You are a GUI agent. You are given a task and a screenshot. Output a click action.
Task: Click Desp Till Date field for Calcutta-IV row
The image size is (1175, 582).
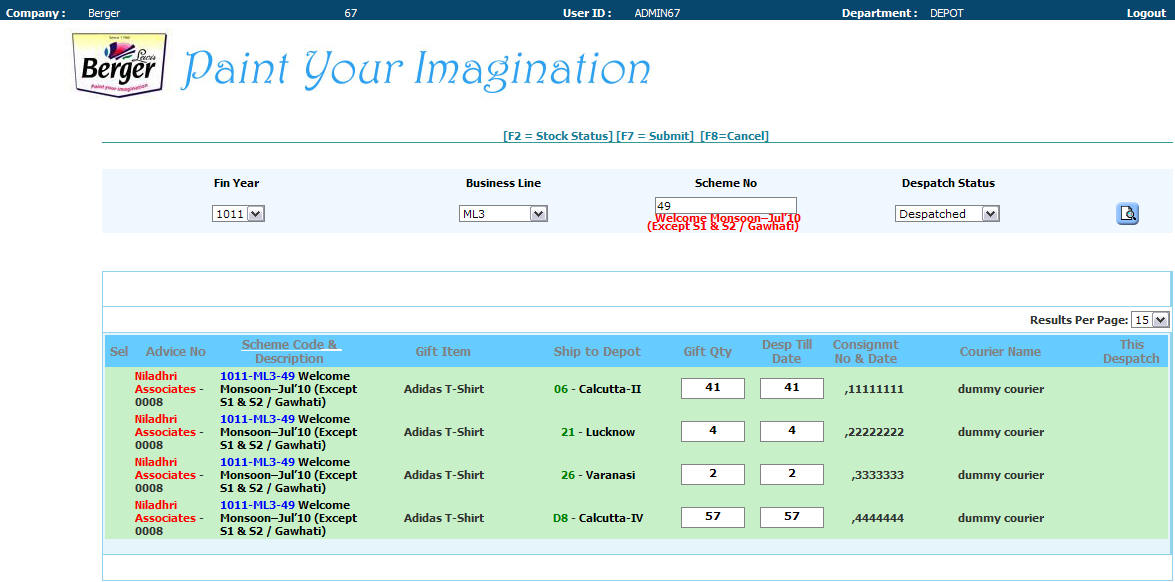(791, 517)
